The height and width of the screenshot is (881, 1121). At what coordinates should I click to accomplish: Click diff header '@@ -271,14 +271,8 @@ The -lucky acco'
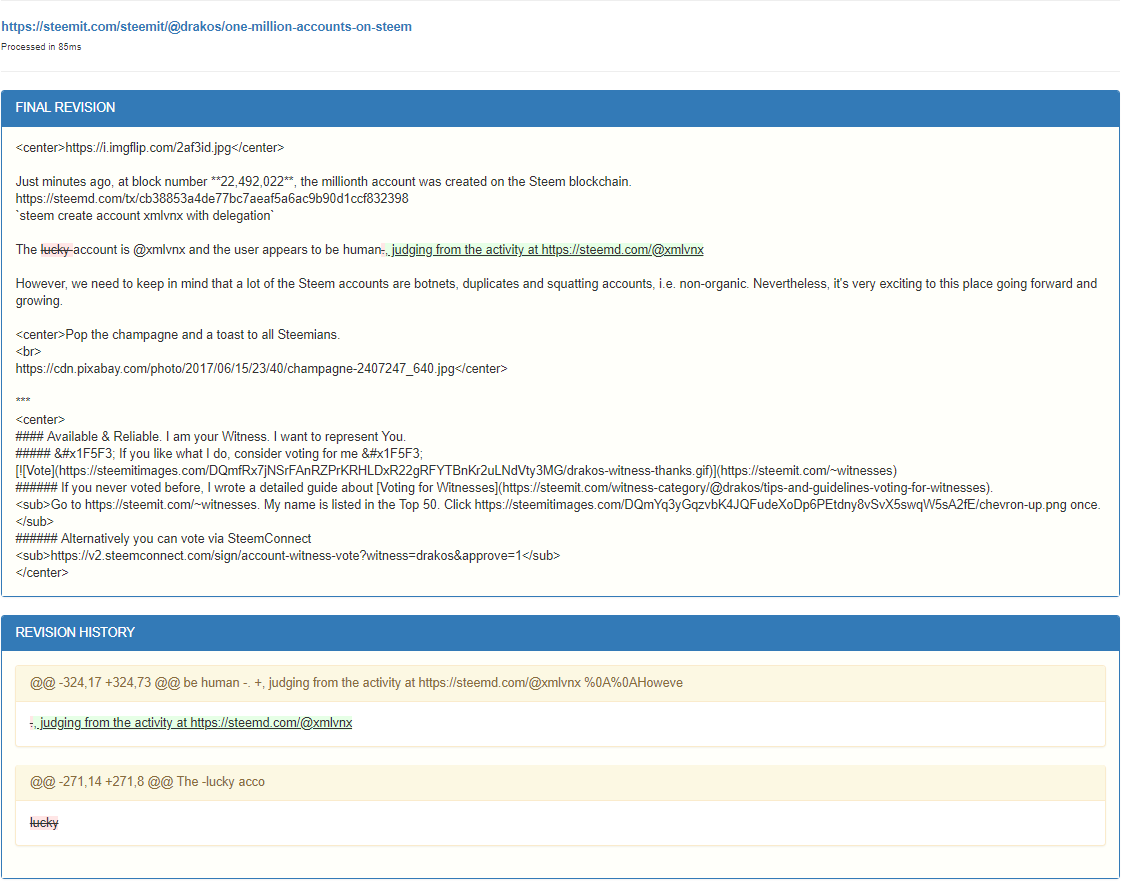click(560, 782)
